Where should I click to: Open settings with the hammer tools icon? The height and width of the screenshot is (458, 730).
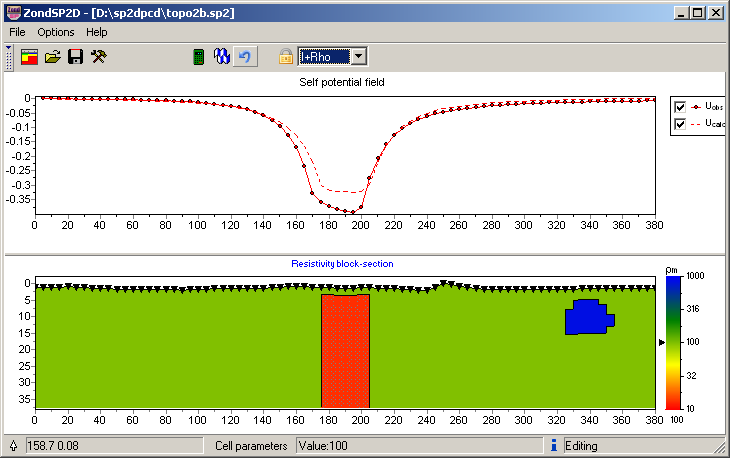pyautogui.click(x=98, y=57)
